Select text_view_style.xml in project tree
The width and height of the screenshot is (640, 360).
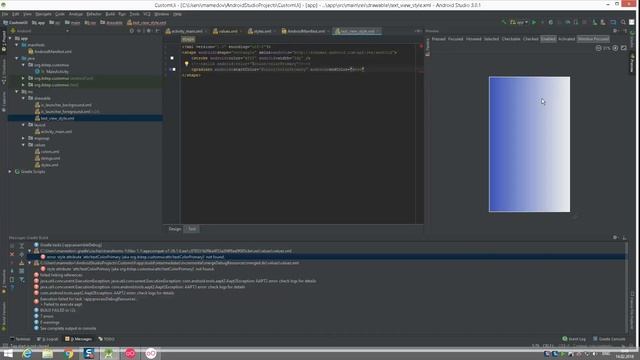tap(58, 118)
